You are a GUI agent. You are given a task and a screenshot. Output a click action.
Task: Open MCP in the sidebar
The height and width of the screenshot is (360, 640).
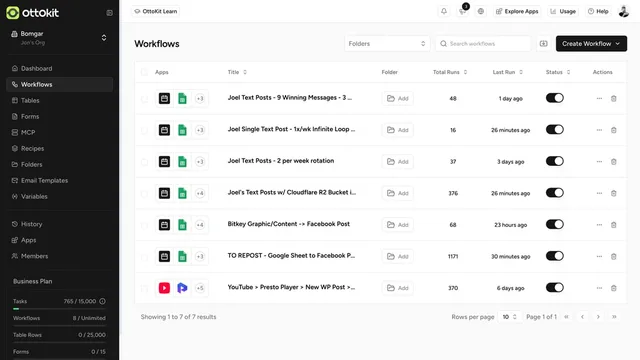[x=60, y=132]
